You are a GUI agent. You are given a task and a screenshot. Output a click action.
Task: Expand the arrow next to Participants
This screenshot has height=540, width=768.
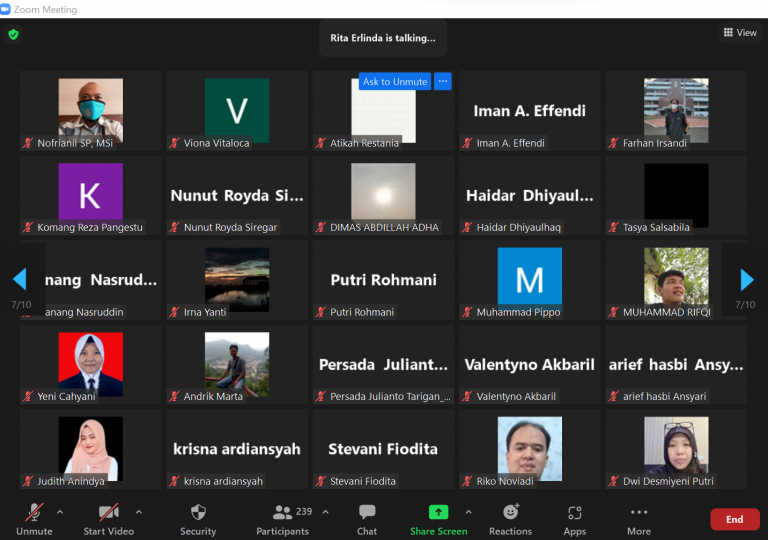coord(326,512)
